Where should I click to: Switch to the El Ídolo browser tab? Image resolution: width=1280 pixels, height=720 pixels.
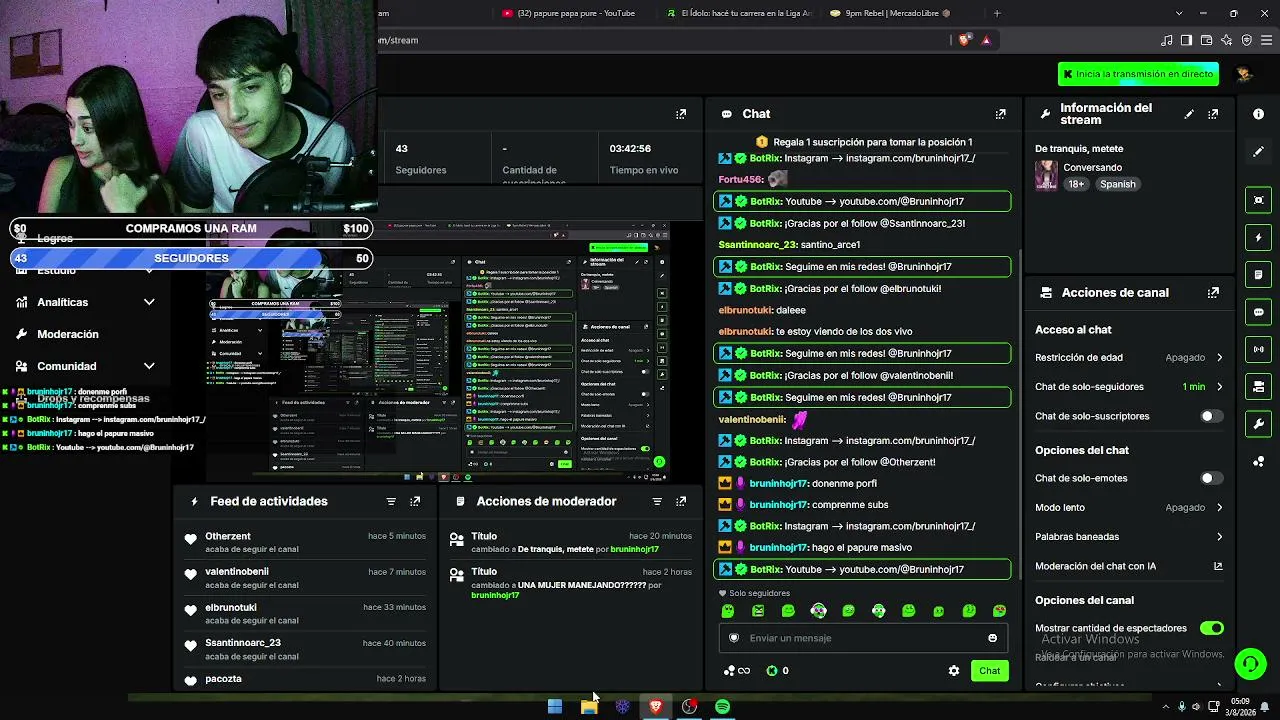(x=740, y=13)
